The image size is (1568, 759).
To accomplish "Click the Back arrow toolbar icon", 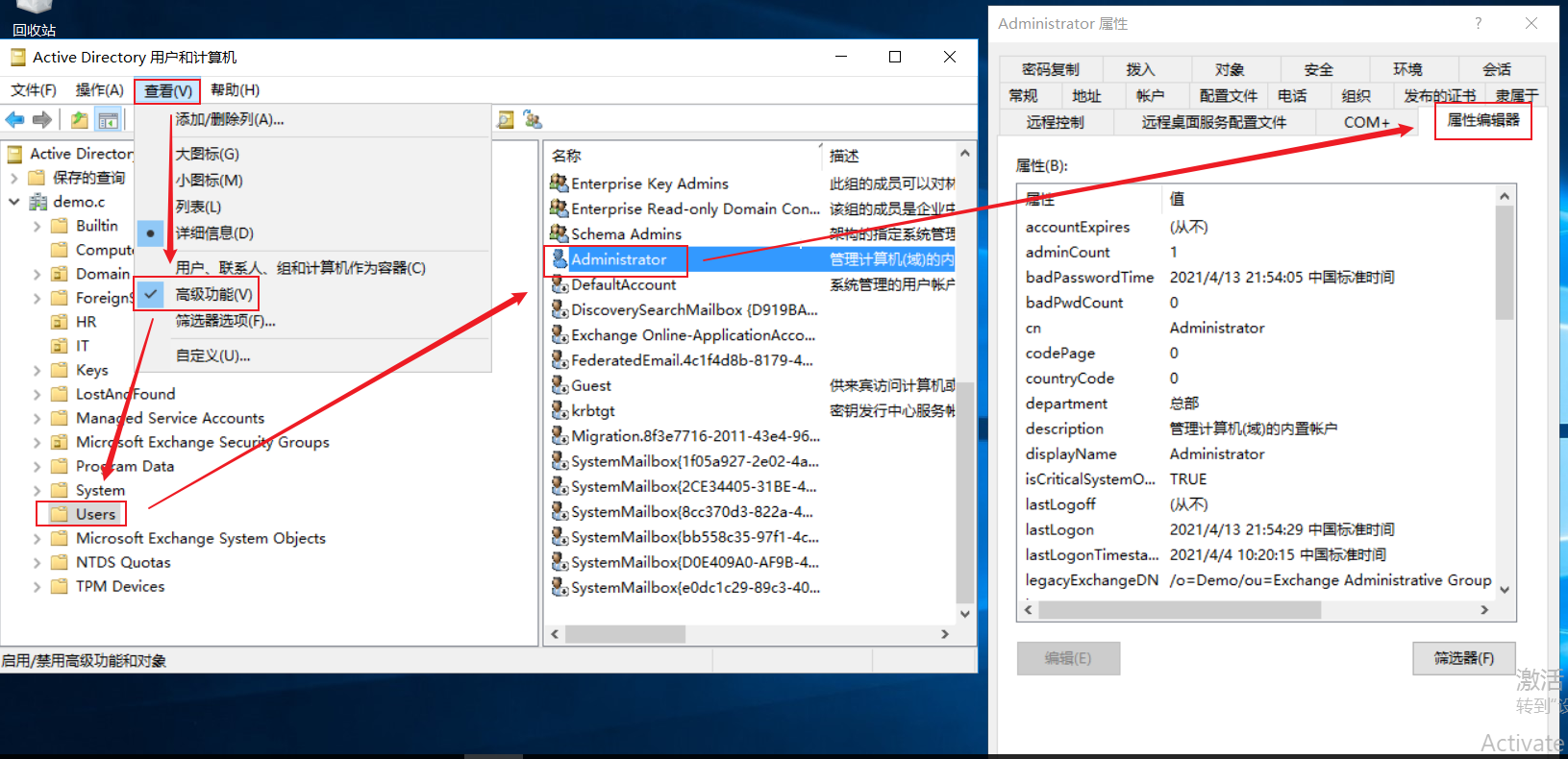I will tap(15, 120).
